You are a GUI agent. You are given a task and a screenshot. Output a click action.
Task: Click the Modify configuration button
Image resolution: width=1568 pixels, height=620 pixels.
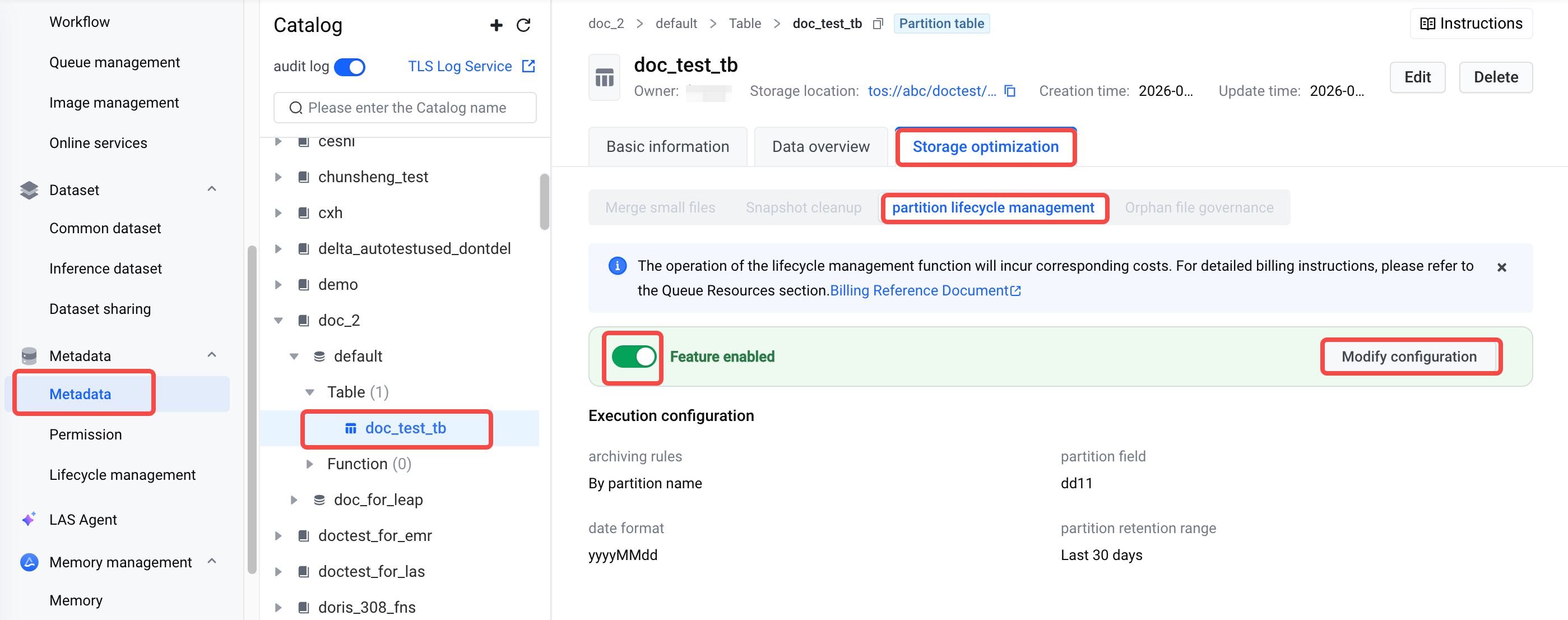(1408, 357)
